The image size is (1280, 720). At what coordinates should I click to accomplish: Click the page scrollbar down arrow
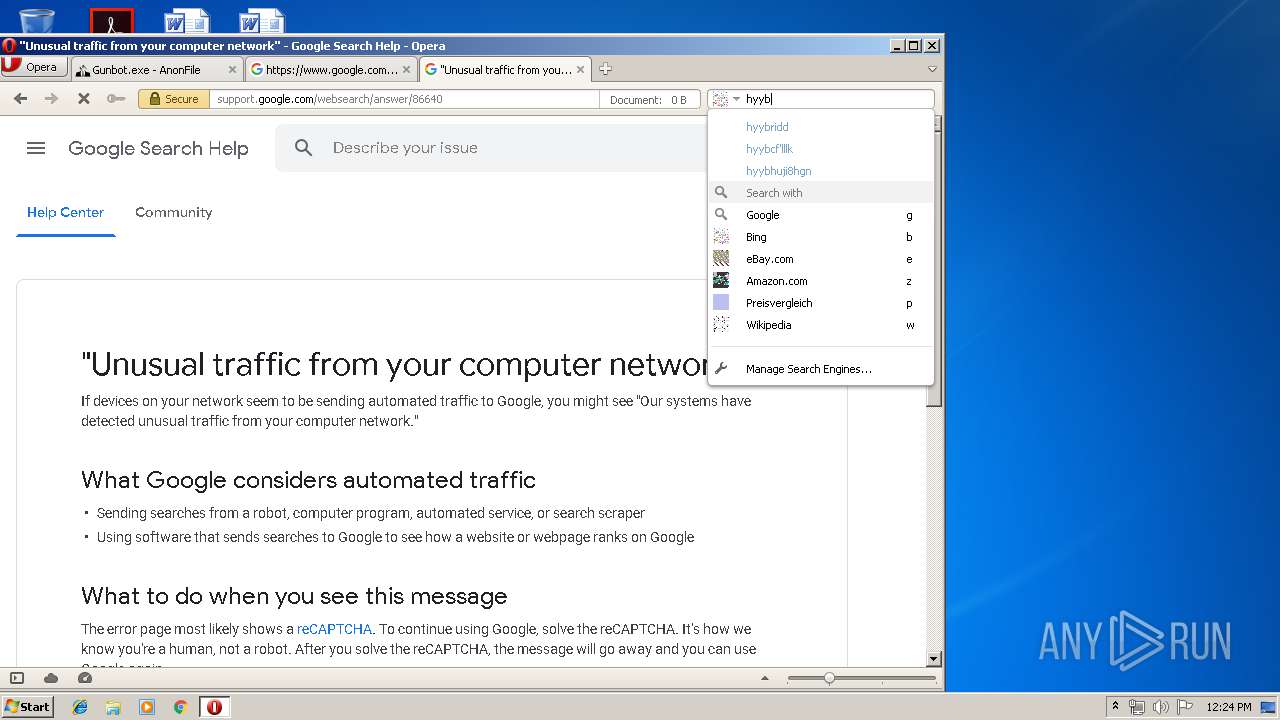click(934, 659)
